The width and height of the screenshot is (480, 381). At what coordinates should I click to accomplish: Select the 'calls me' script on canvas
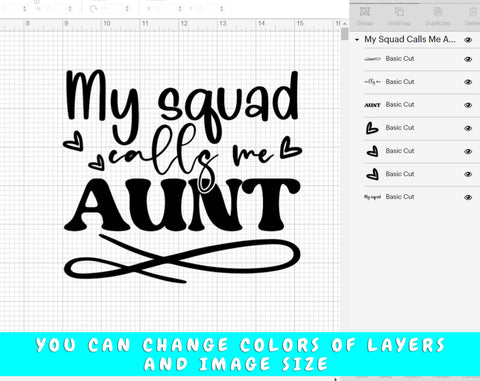coord(192,157)
